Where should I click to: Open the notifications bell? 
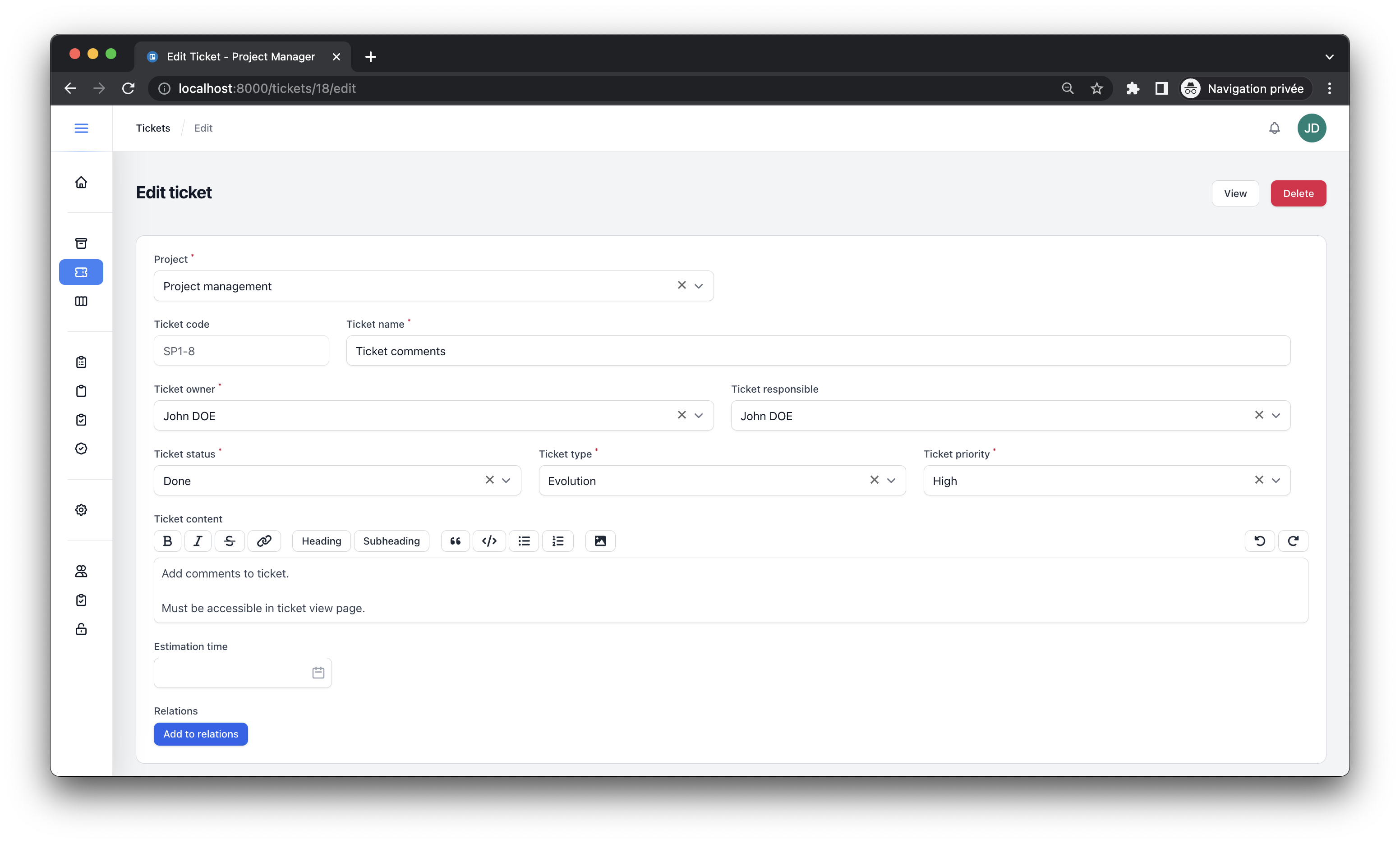[x=1275, y=128]
